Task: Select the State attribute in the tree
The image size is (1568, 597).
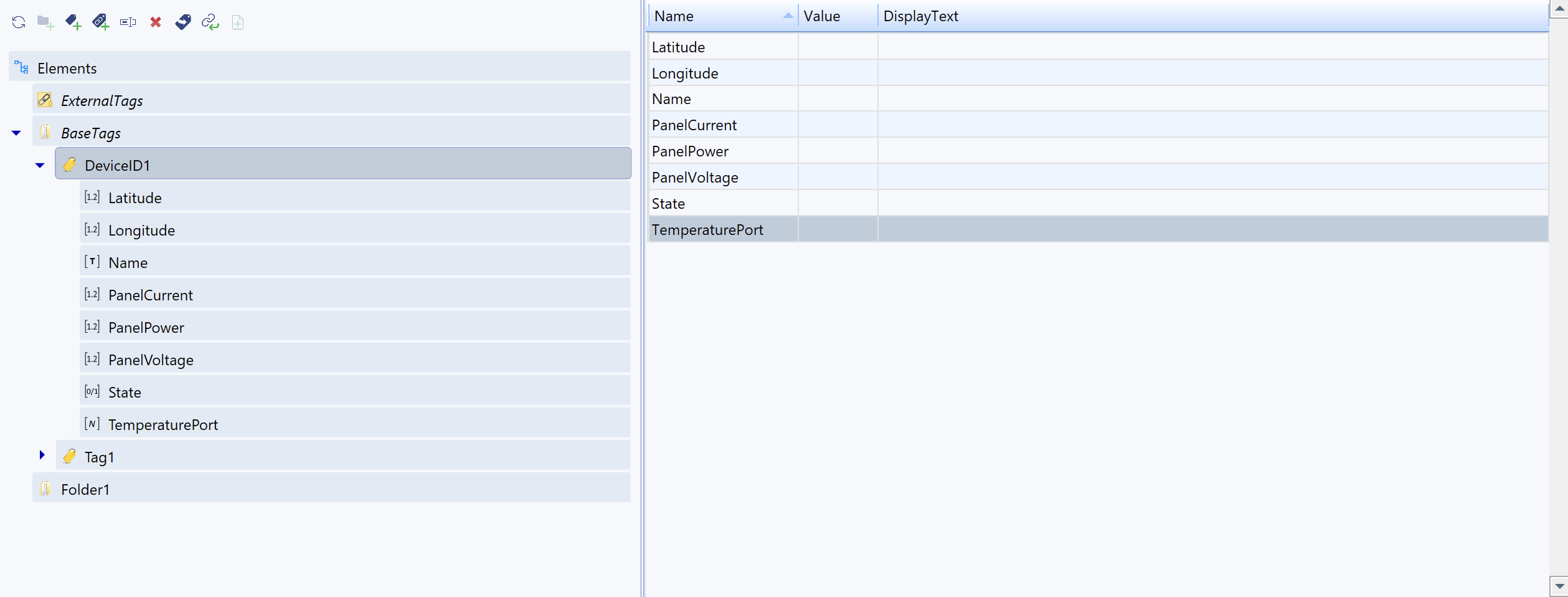Action: 125,392
